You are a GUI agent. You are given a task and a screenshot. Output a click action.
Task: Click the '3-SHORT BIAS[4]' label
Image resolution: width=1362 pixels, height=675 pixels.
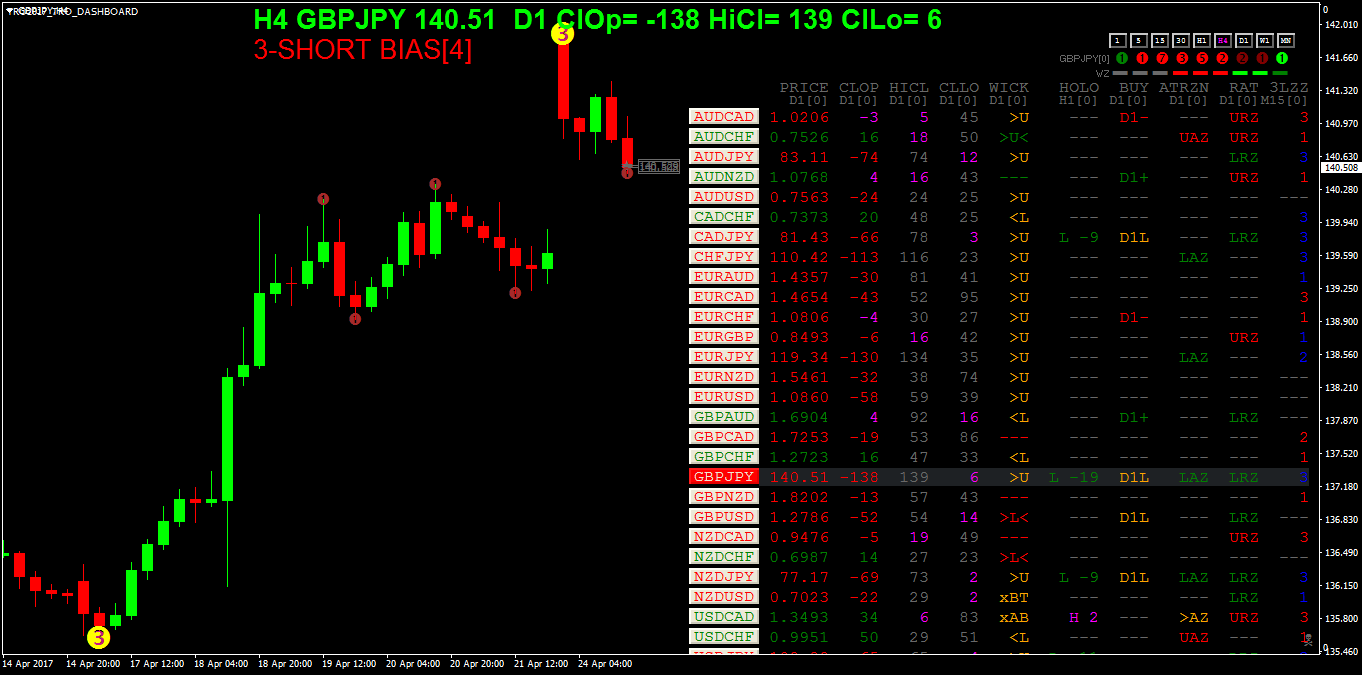coord(362,50)
